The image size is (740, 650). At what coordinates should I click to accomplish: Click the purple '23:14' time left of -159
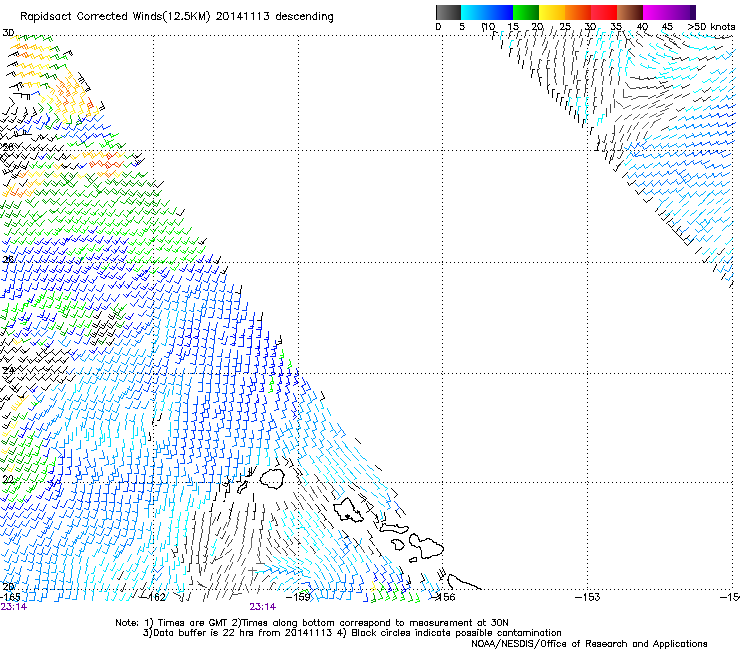tap(262, 607)
